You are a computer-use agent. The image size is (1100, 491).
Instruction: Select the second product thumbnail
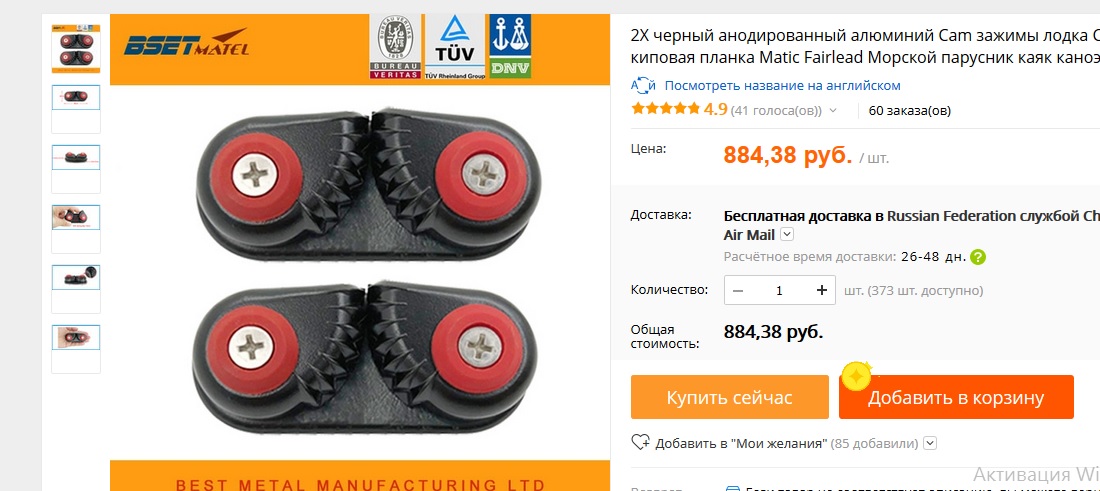click(x=76, y=109)
